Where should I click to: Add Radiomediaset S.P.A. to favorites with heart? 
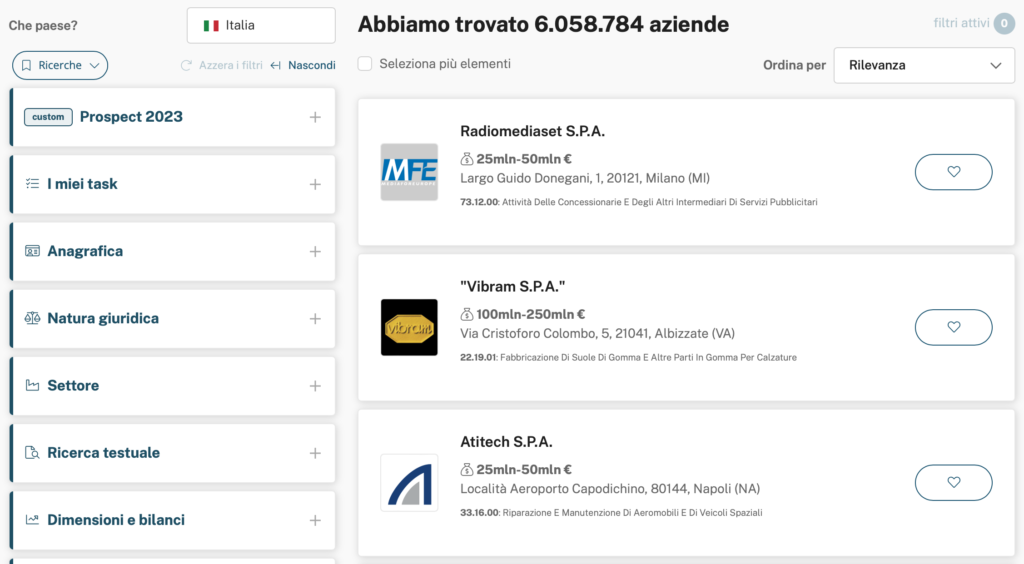point(953,172)
